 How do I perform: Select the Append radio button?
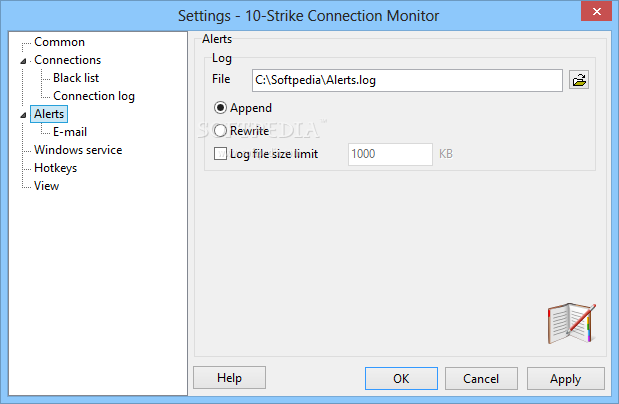pos(220,108)
